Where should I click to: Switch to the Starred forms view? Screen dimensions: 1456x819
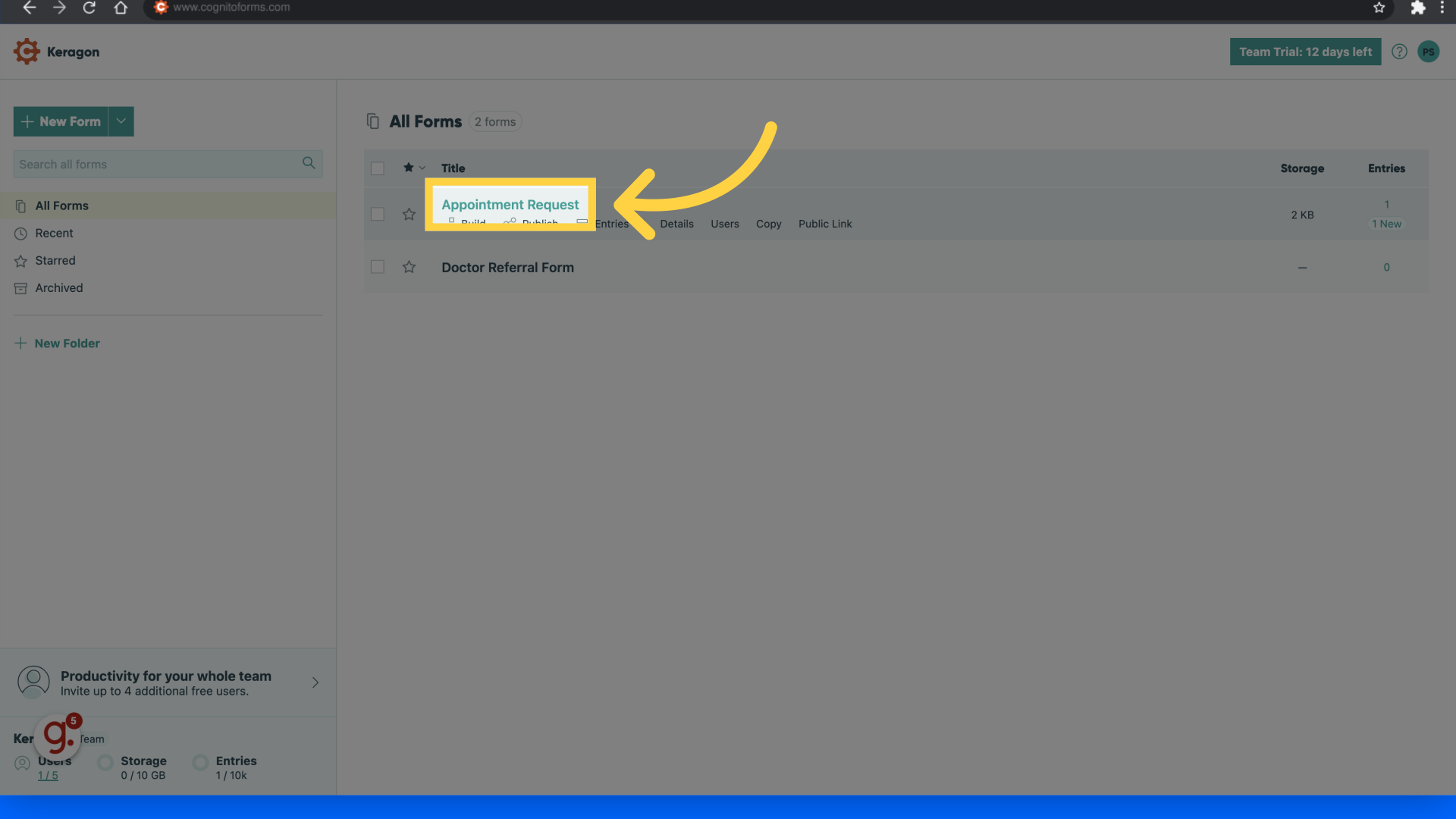pos(55,260)
